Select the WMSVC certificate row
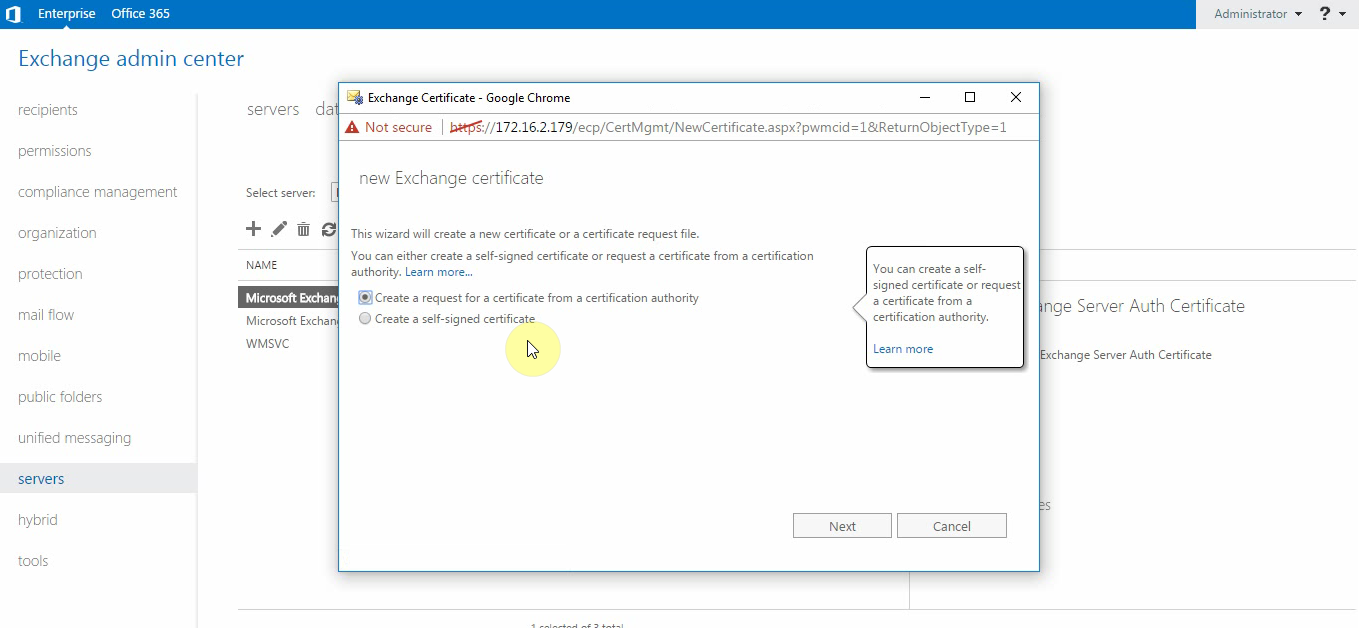This screenshot has width=1359, height=628. 268,344
